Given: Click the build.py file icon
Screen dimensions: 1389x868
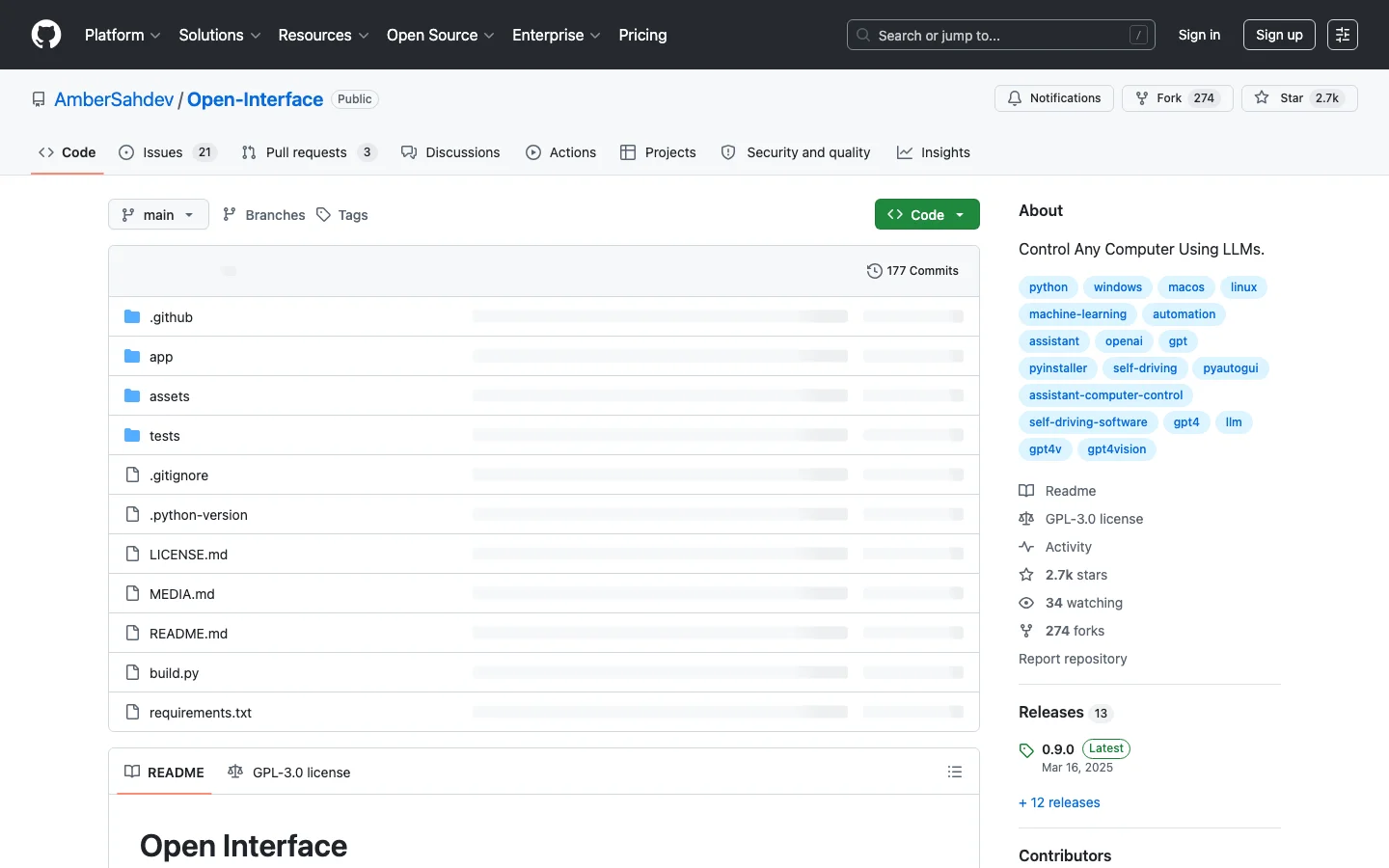Looking at the screenshot, I should (132, 672).
